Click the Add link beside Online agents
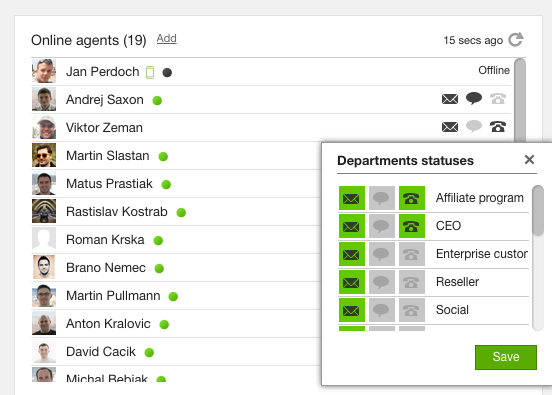 (x=167, y=38)
